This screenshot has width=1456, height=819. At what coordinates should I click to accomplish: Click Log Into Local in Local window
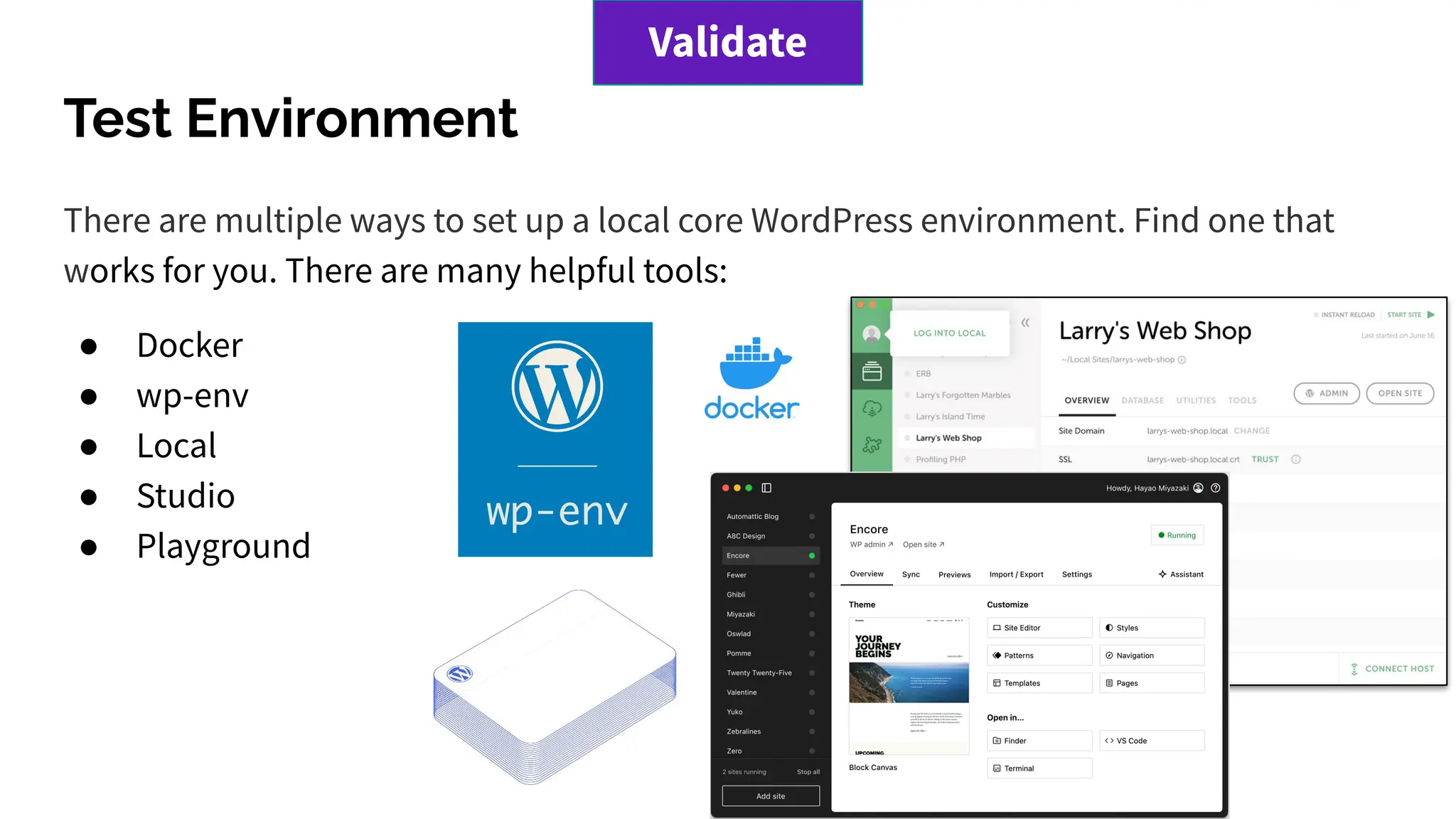[949, 333]
